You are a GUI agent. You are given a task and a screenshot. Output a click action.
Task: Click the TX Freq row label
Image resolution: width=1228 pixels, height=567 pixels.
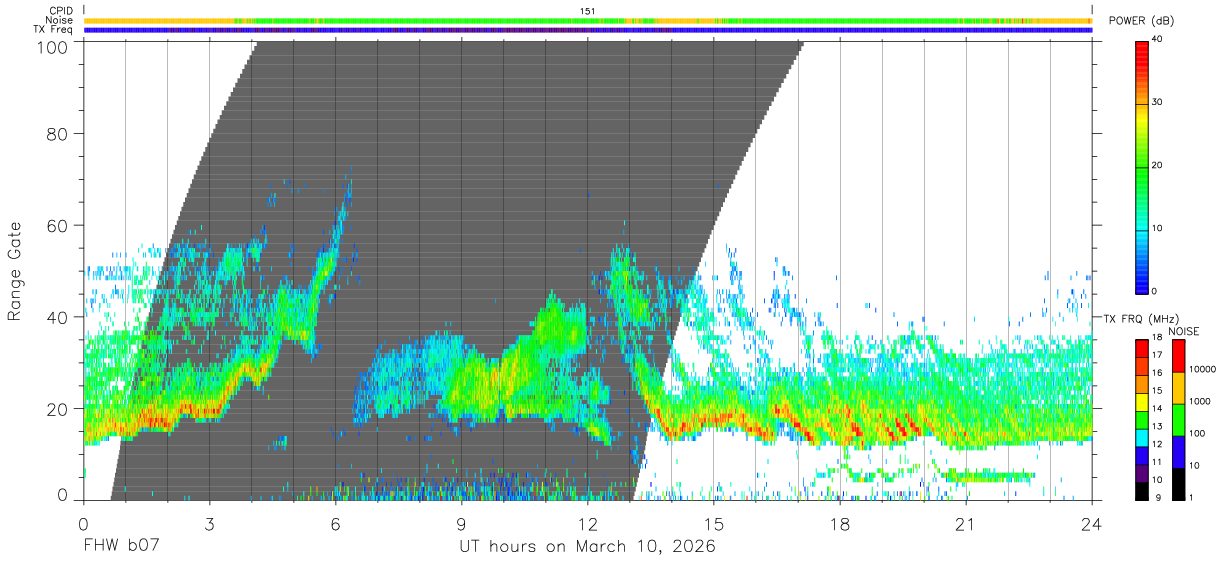tap(54, 30)
